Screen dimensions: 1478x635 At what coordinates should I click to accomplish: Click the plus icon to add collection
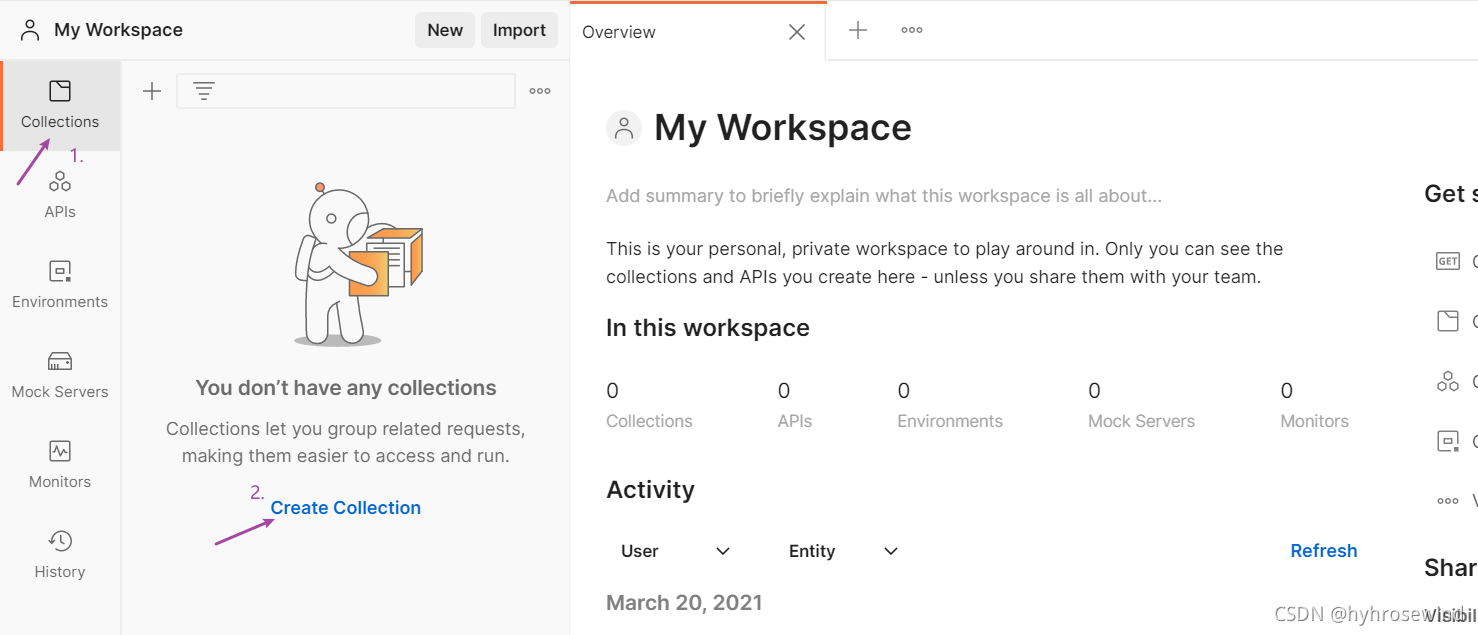[x=152, y=91]
